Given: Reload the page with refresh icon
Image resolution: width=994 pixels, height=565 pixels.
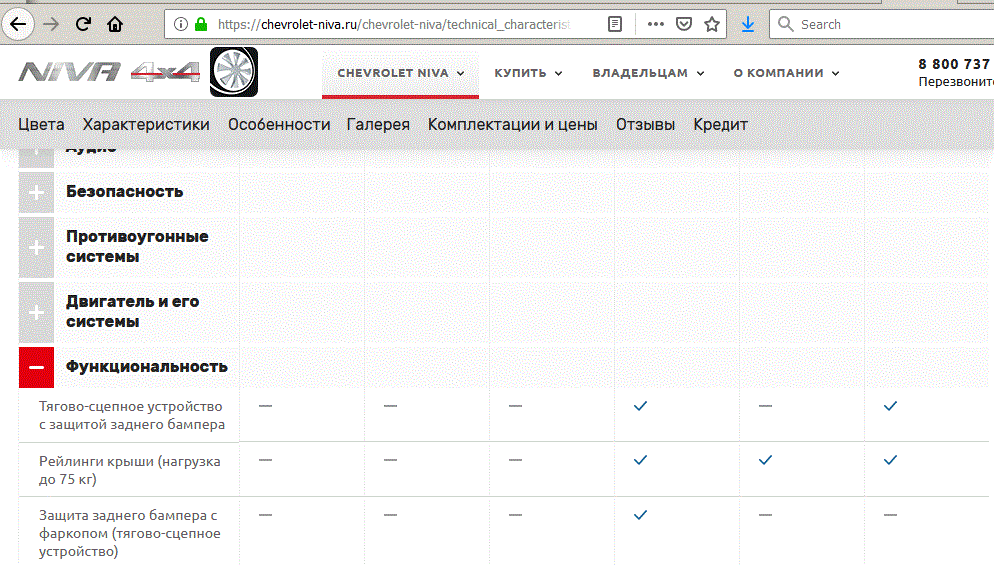Looking at the screenshot, I should 84,24.
